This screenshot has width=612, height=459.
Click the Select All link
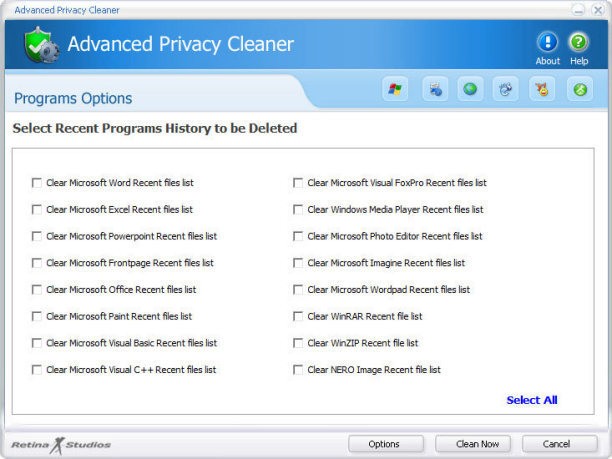[x=532, y=400]
